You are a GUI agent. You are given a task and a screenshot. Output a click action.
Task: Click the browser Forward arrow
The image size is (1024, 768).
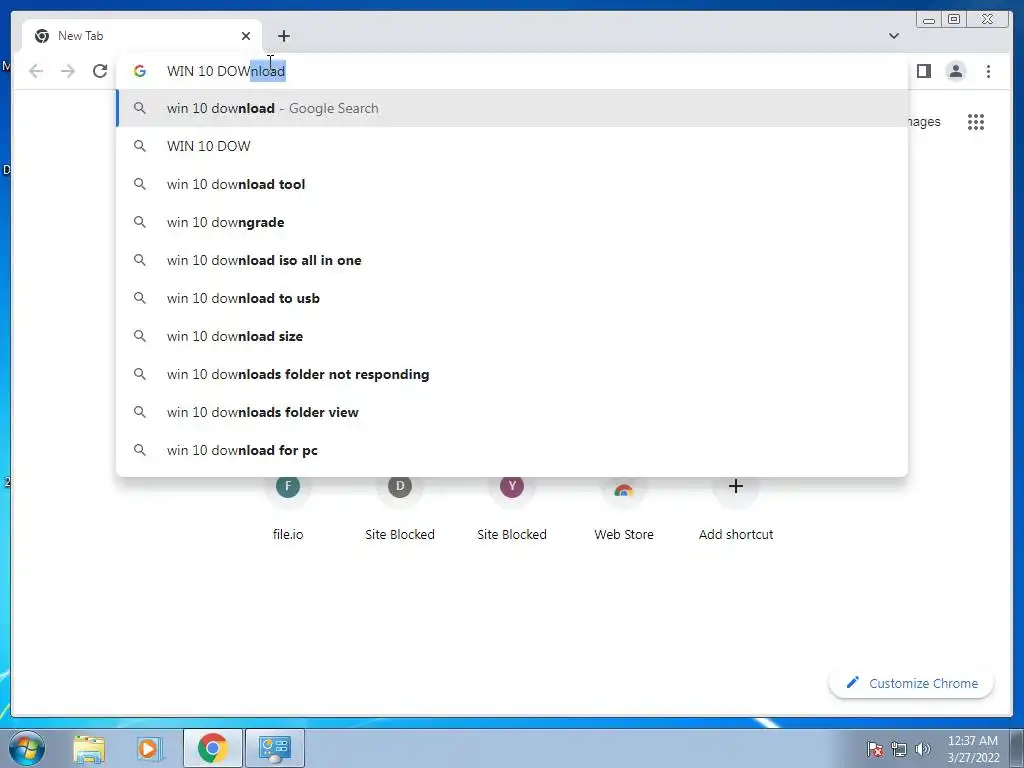point(68,71)
